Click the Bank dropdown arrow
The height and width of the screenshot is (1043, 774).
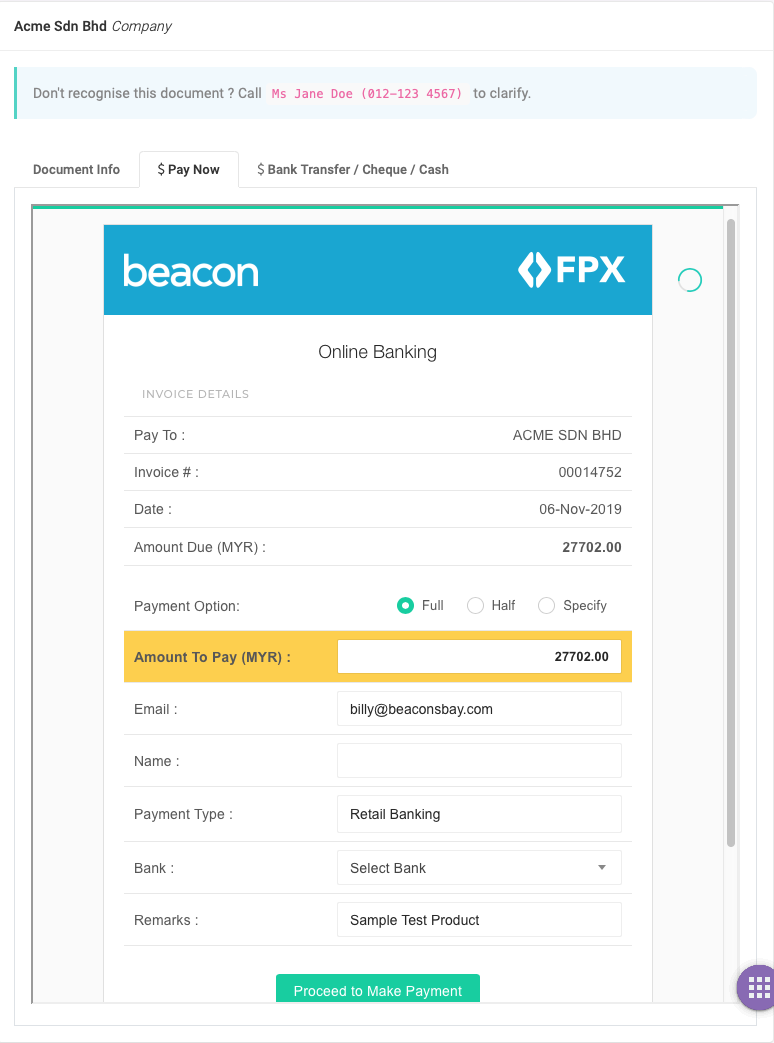pyautogui.click(x=602, y=868)
